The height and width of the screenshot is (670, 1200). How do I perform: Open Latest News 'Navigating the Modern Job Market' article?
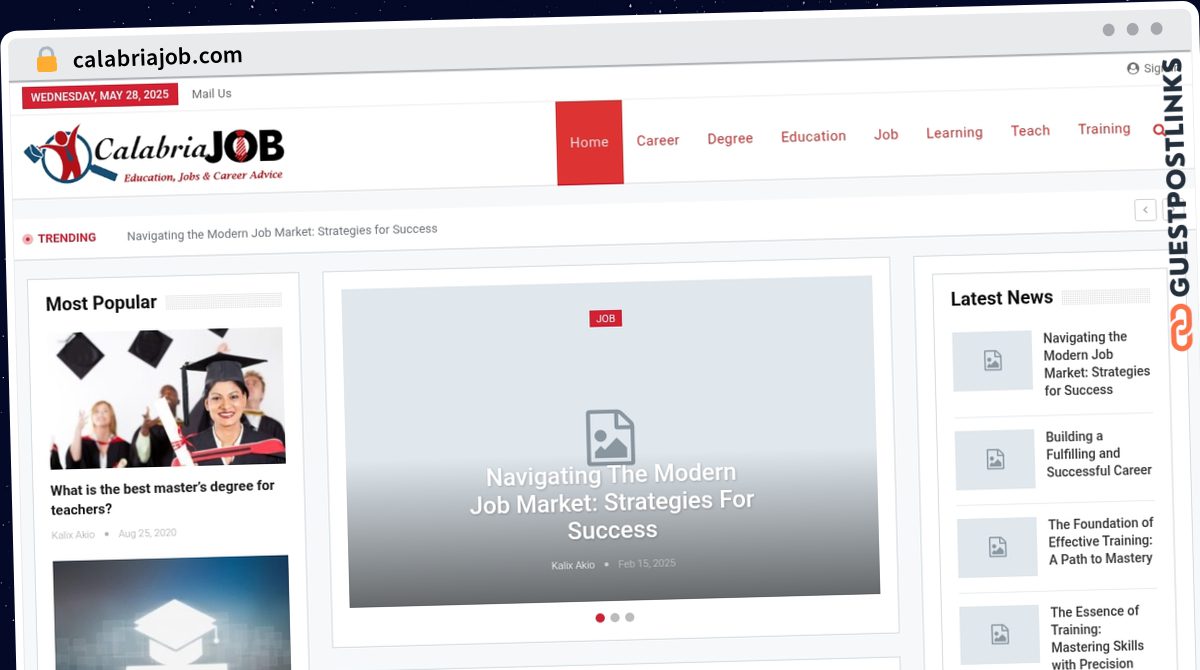click(1097, 363)
